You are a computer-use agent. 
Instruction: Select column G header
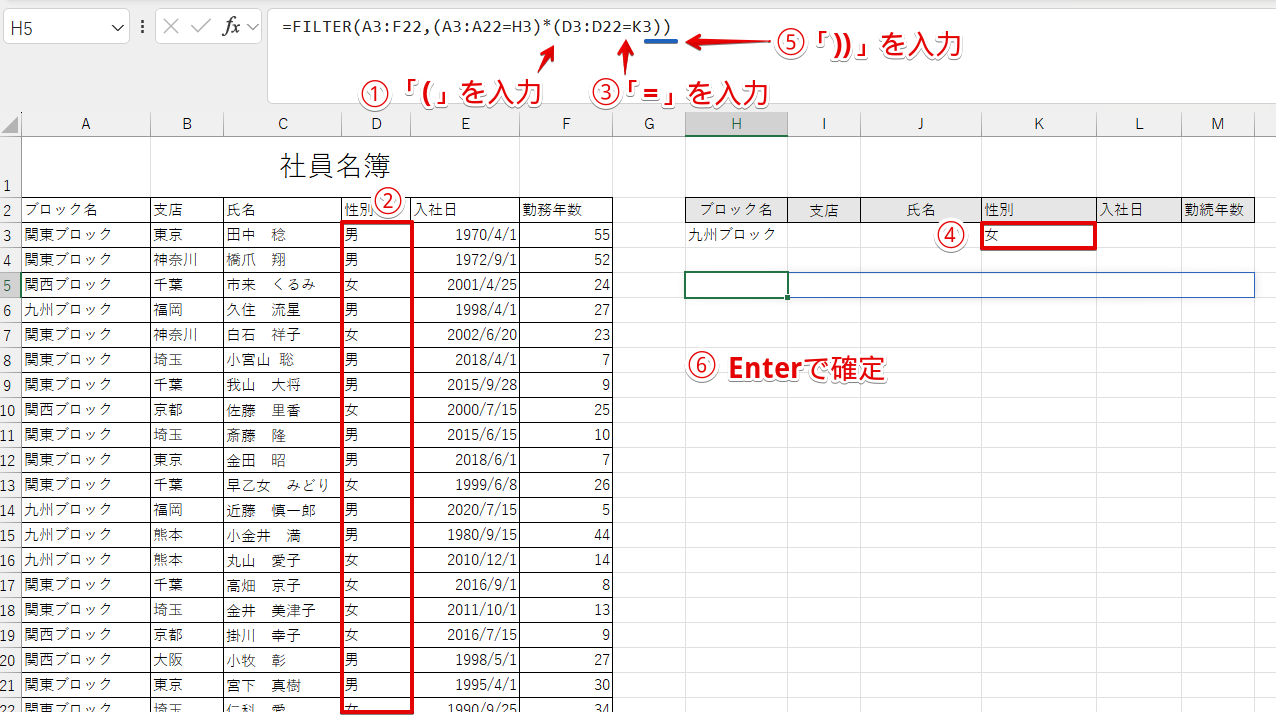tap(649, 124)
